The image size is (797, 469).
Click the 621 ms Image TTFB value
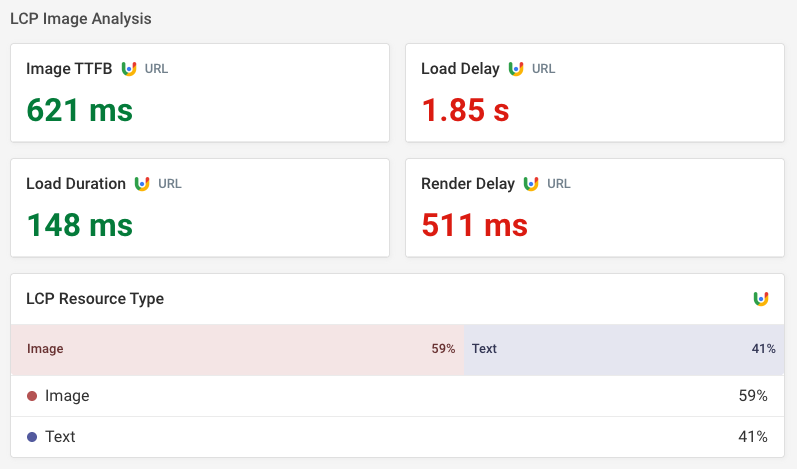pyautogui.click(x=80, y=109)
